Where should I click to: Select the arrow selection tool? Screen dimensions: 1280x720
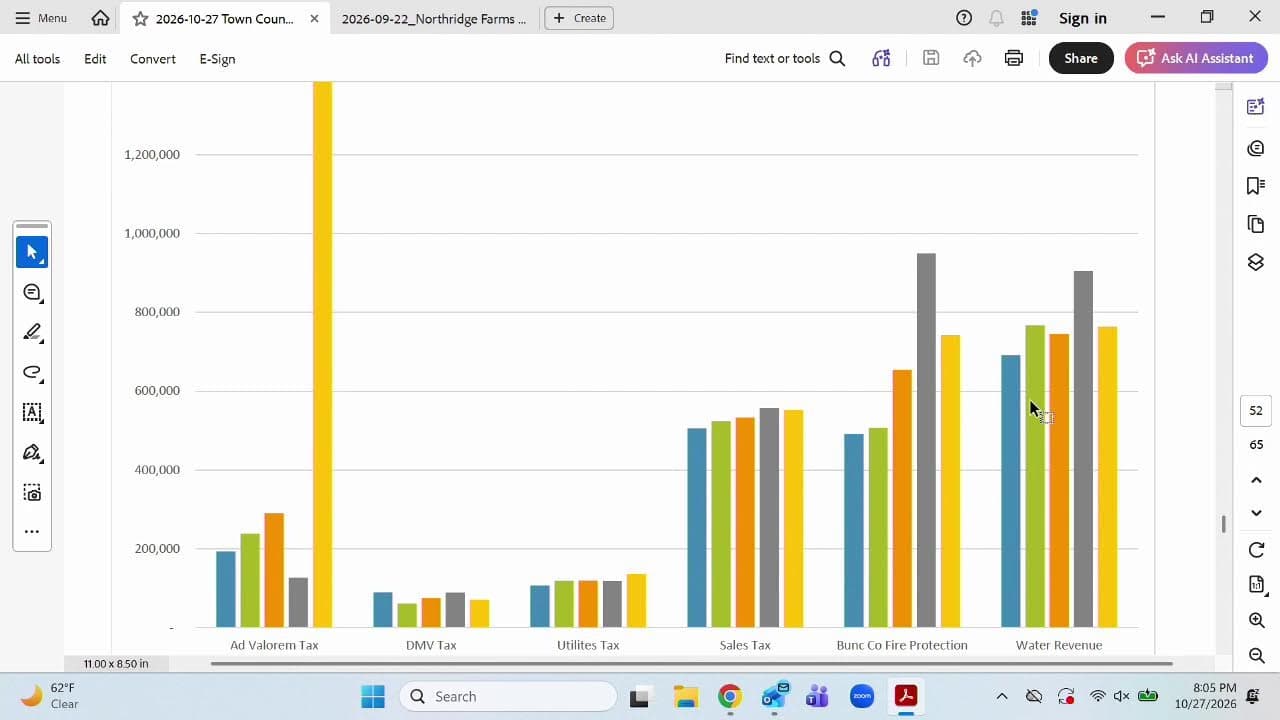(32, 252)
